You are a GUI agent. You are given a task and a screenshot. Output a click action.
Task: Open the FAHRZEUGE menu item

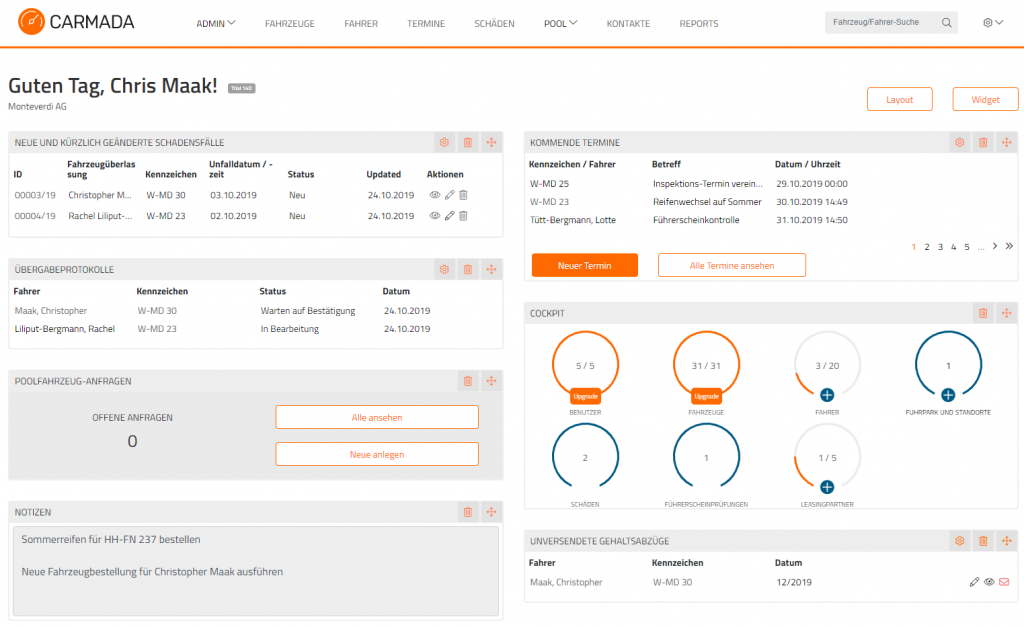(x=289, y=24)
